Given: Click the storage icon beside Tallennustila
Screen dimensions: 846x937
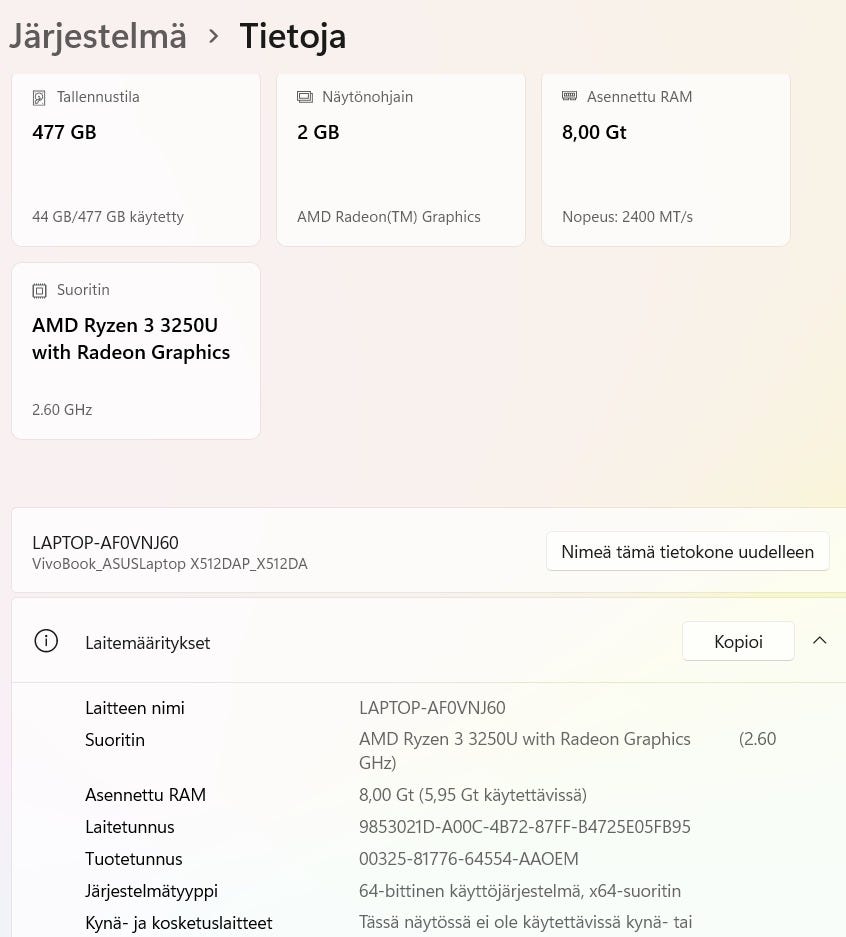Looking at the screenshot, I should [40, 98].
